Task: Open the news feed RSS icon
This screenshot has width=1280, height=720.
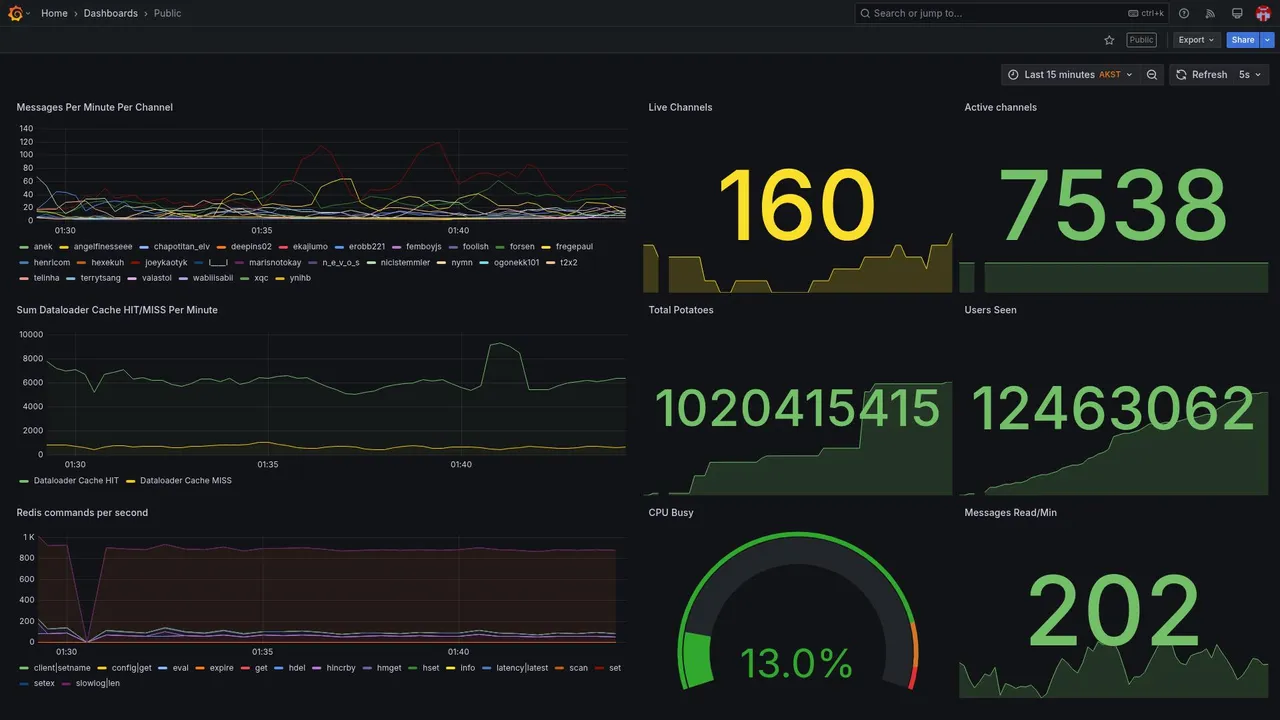Action: click(x=1210, y=13)
